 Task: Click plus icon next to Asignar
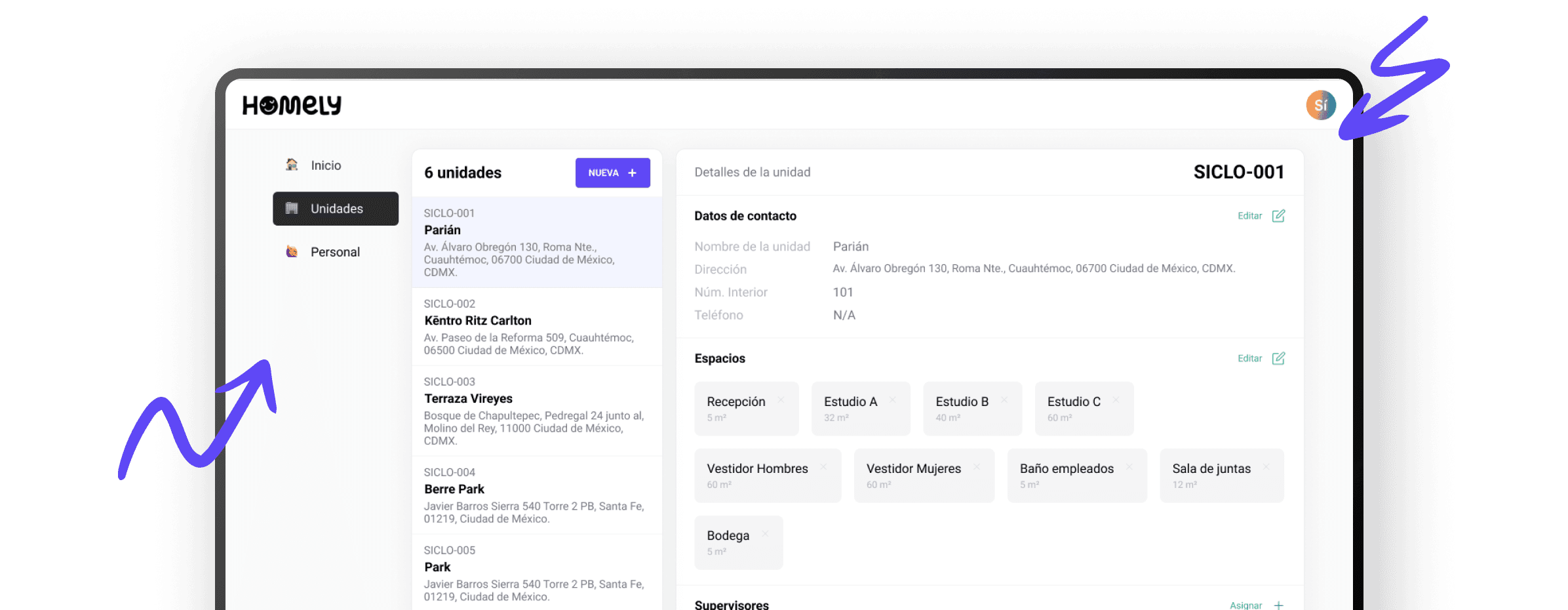coord(1278,605)
